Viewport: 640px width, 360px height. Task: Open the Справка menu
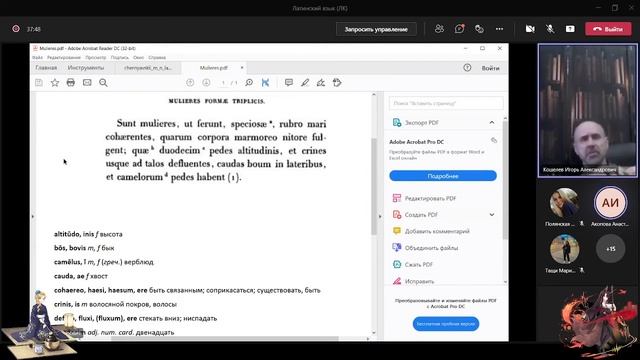157,58
